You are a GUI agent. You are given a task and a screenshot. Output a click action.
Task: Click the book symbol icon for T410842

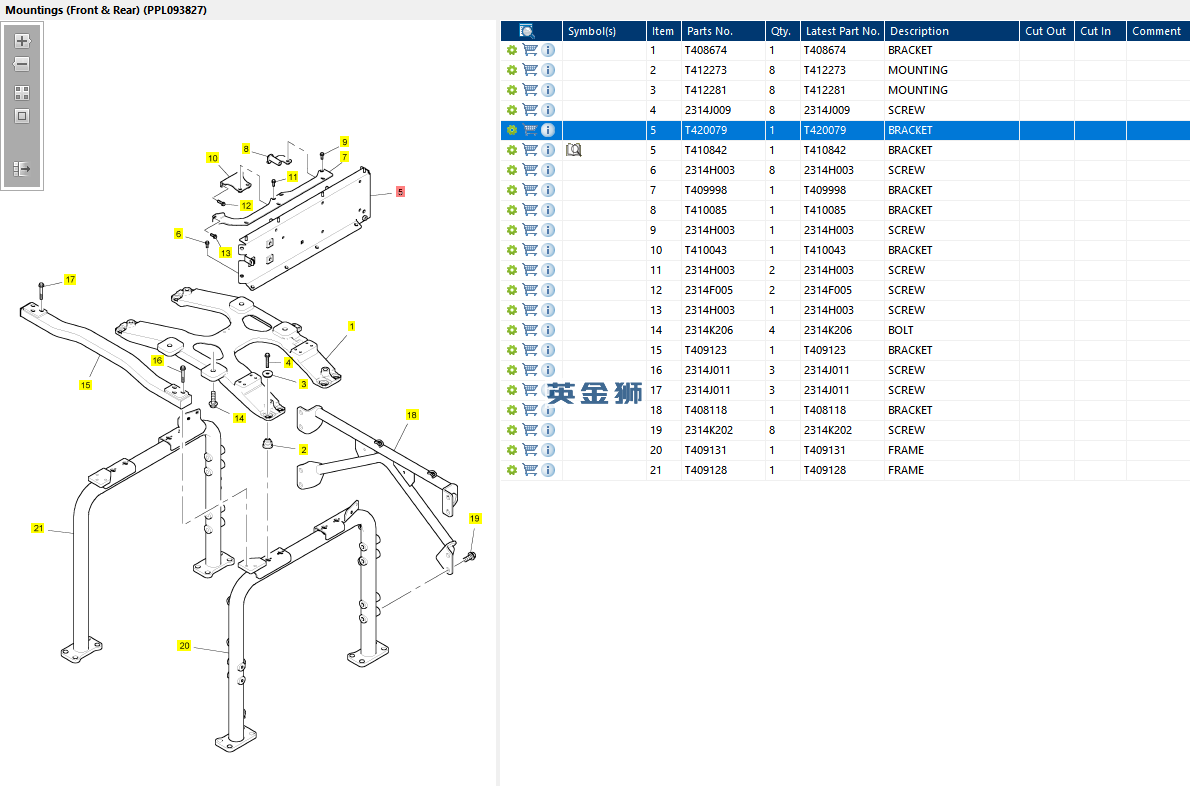(574, 150)
